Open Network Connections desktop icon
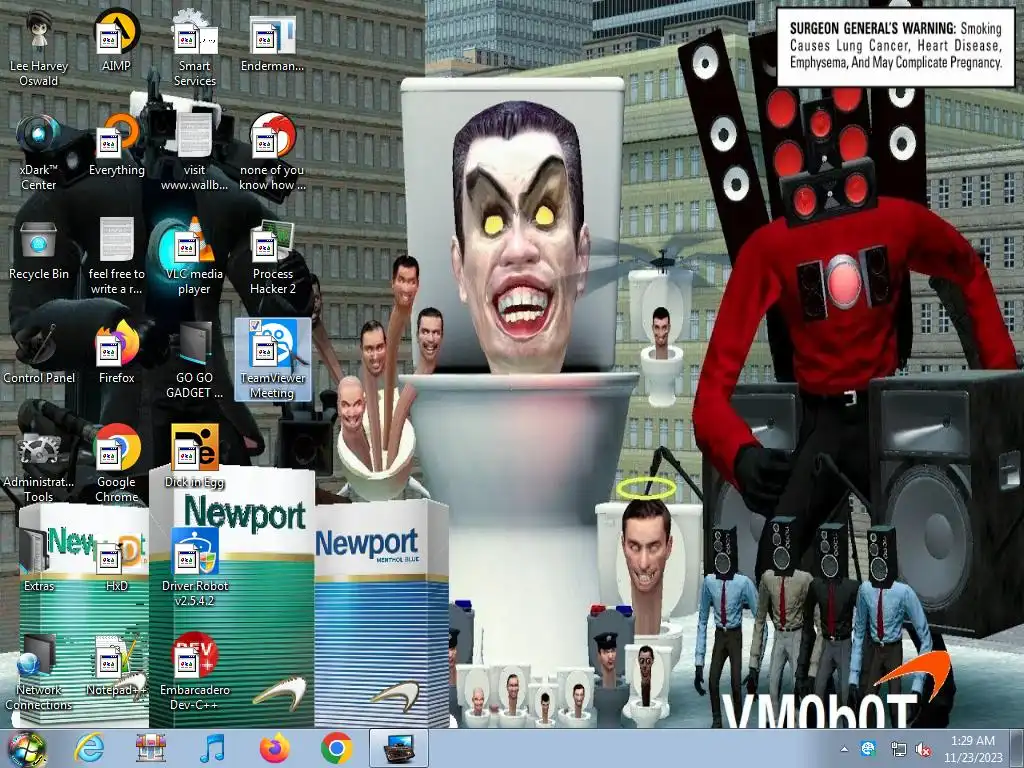 (39, 672)
